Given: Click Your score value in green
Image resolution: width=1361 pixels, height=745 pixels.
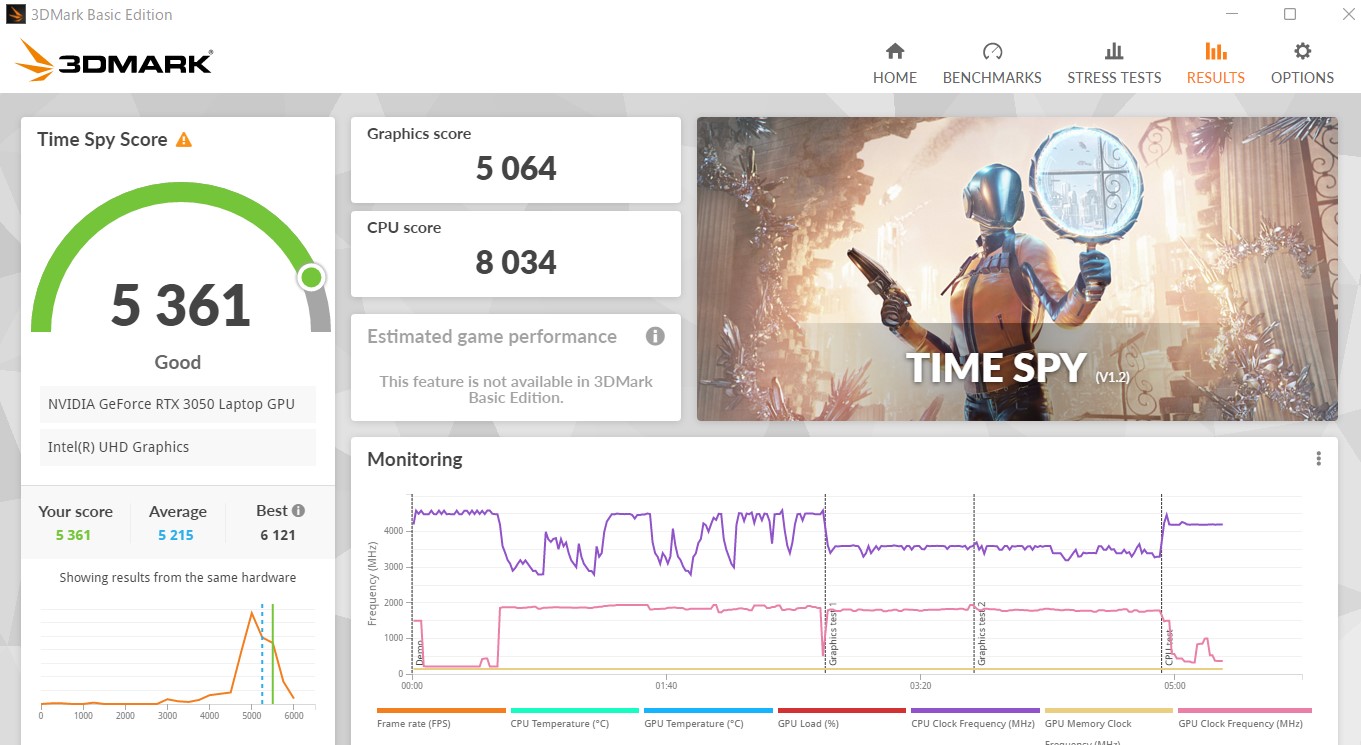Looking at the screenshot, I should [73, 535].
